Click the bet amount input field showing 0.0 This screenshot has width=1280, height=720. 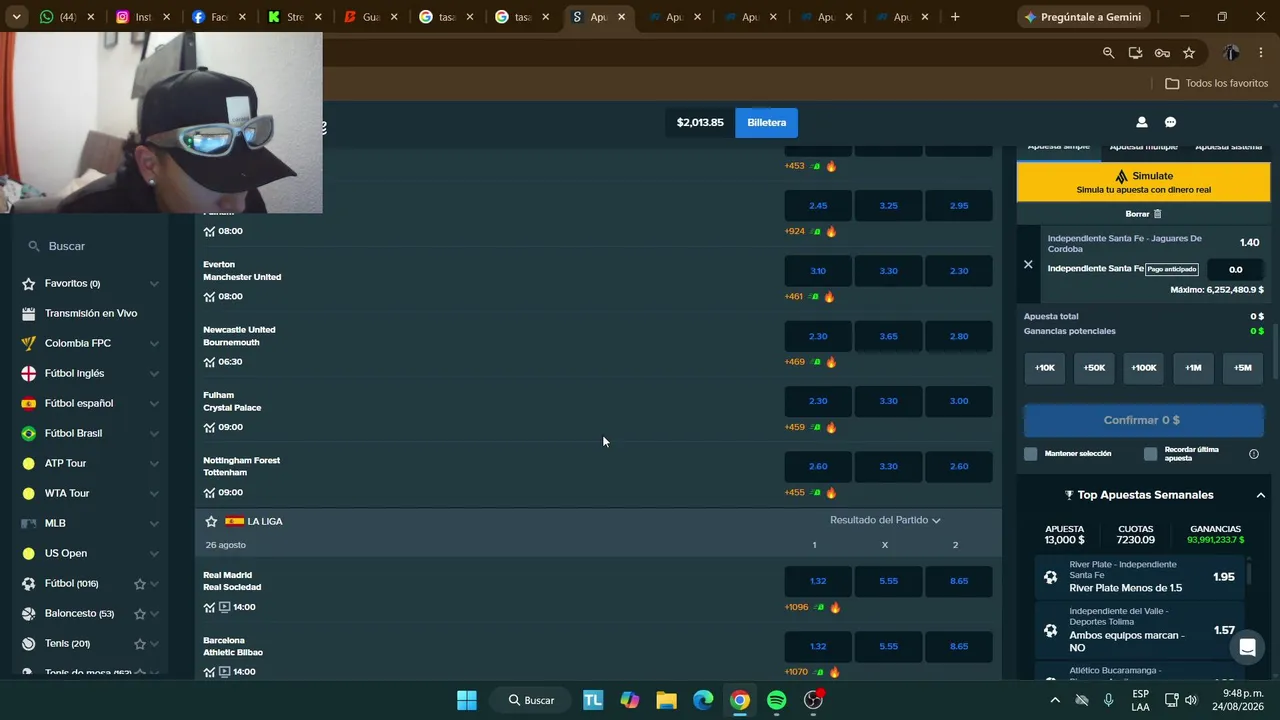pyautogui.click(x=1236, y=269)
